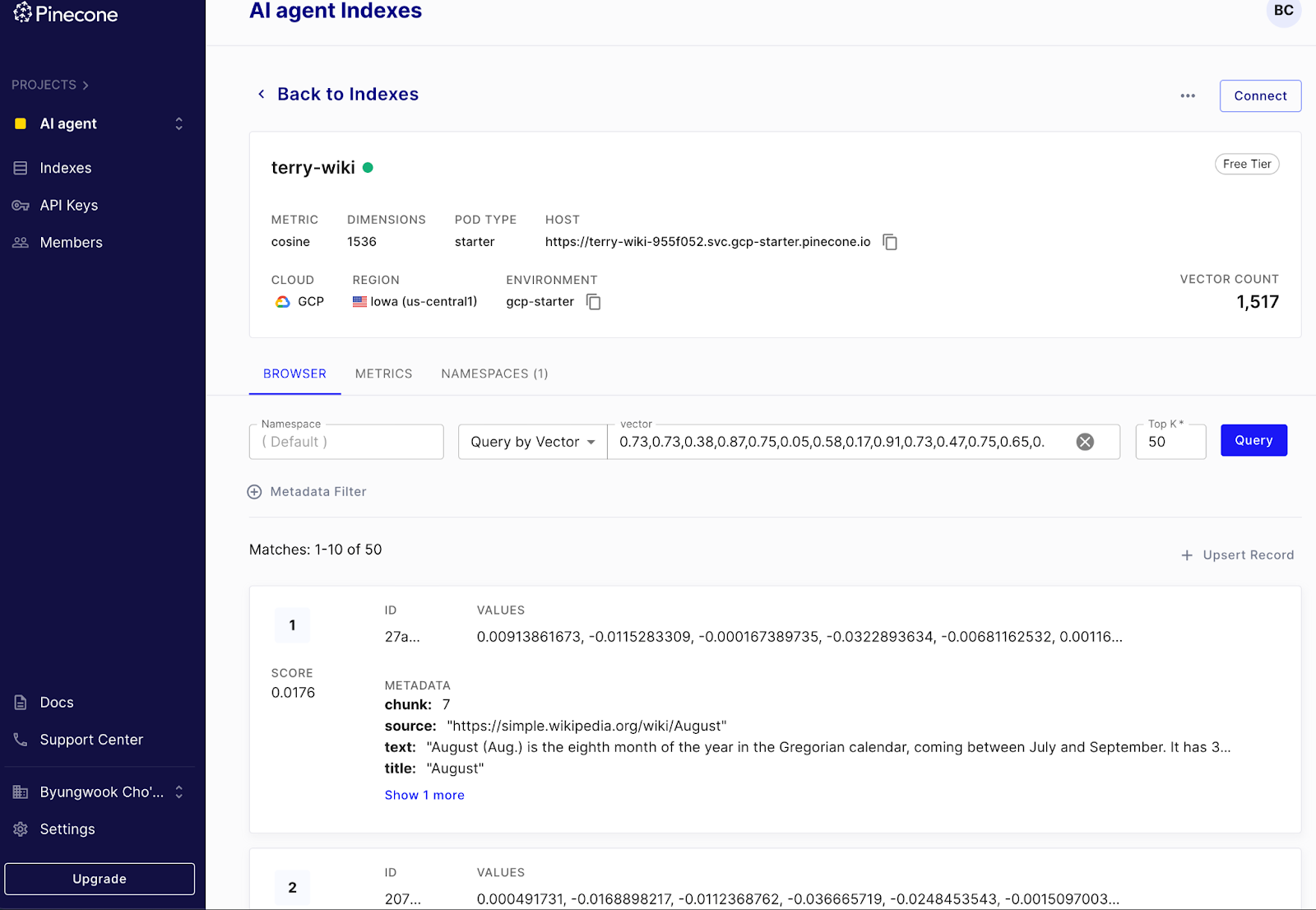Open Indexes in the sidebar
This screenshot has height=910, width=1316.
click(x=66, y=168)
